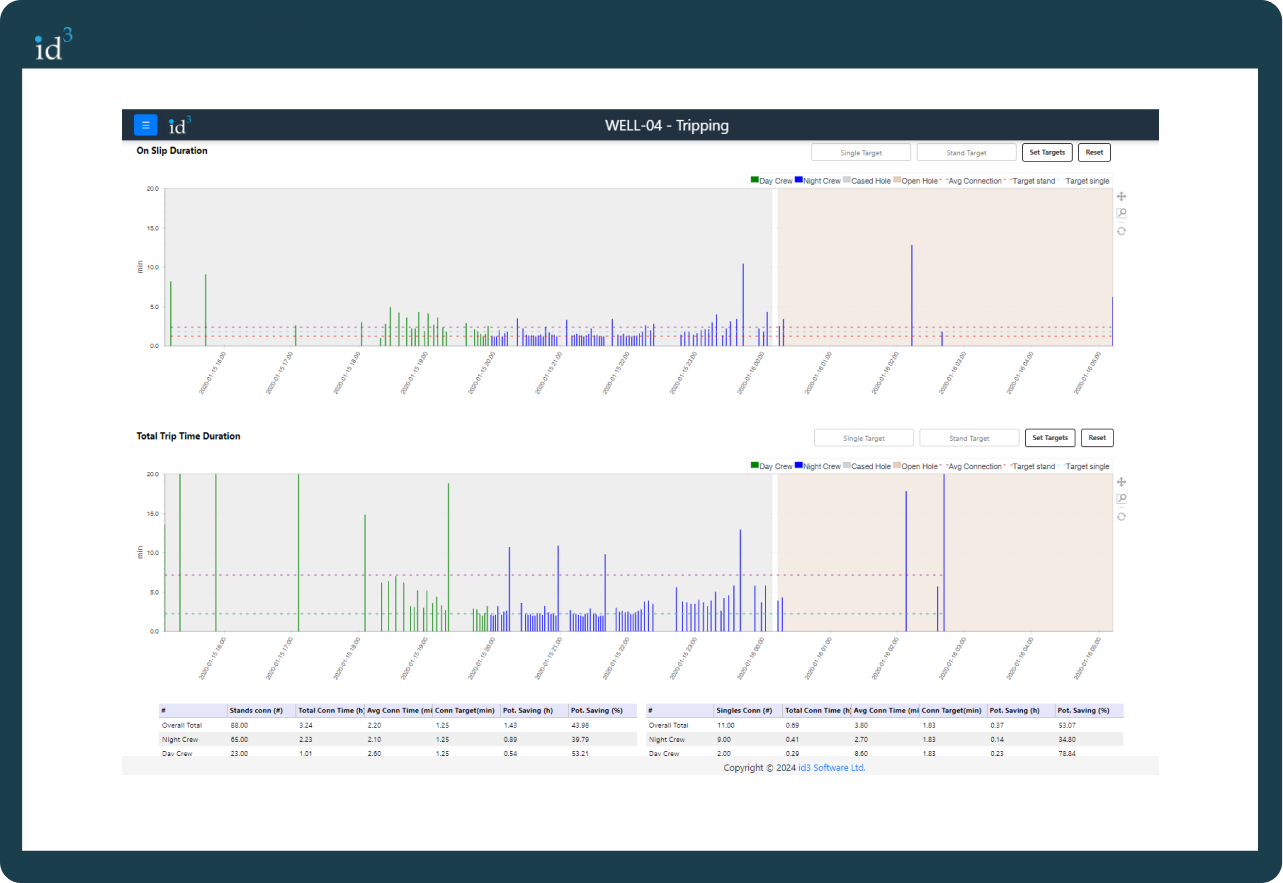Viewport: 1283px width, 883px height.
Task: Click the '34.80' Night Crew singles saving cell
Action: pyautogui.click(x=1067, y=739)
